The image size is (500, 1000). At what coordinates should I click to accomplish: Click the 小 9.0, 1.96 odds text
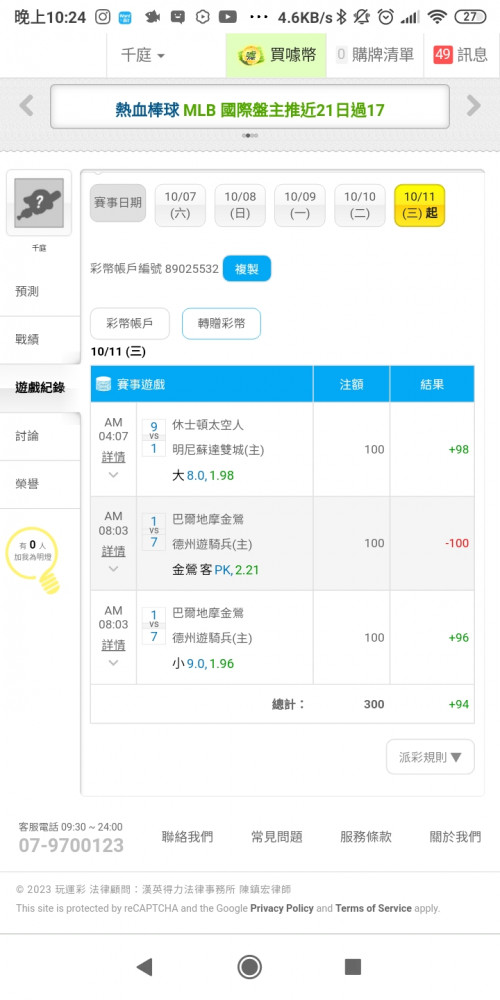(x=203, y=663)
